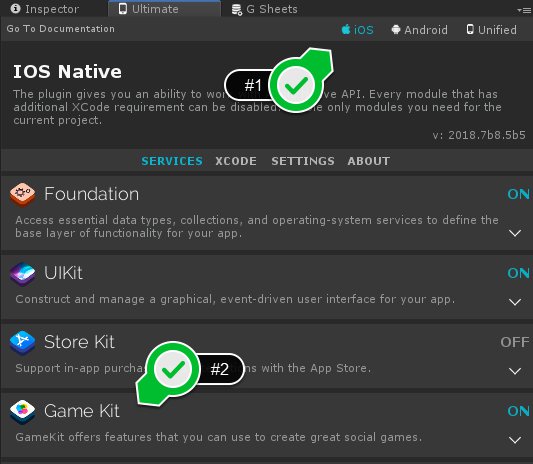Viewport: 533px width, 464px height.
Task: Open the G Sheets tab
Action: 264,9
